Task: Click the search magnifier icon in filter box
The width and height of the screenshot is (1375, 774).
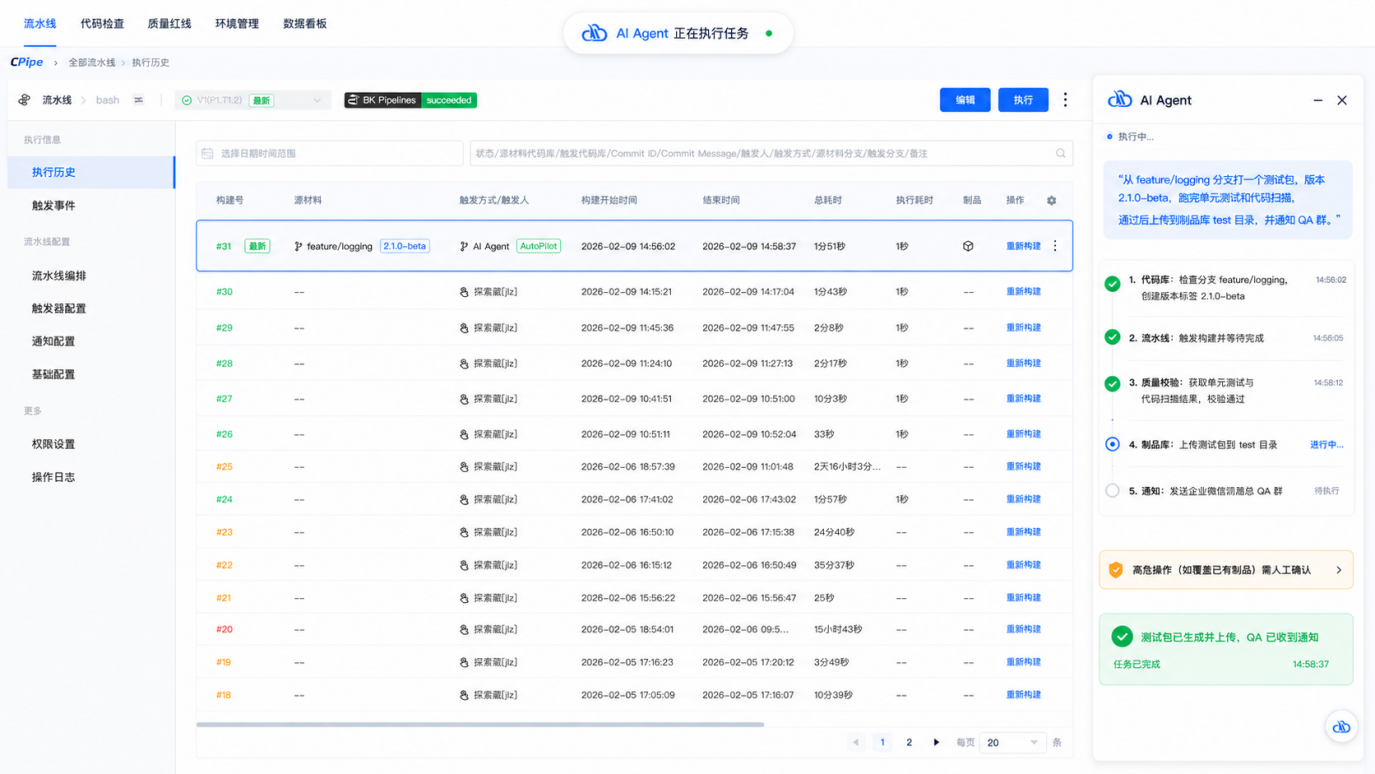Action: [x=1061, y=153]
